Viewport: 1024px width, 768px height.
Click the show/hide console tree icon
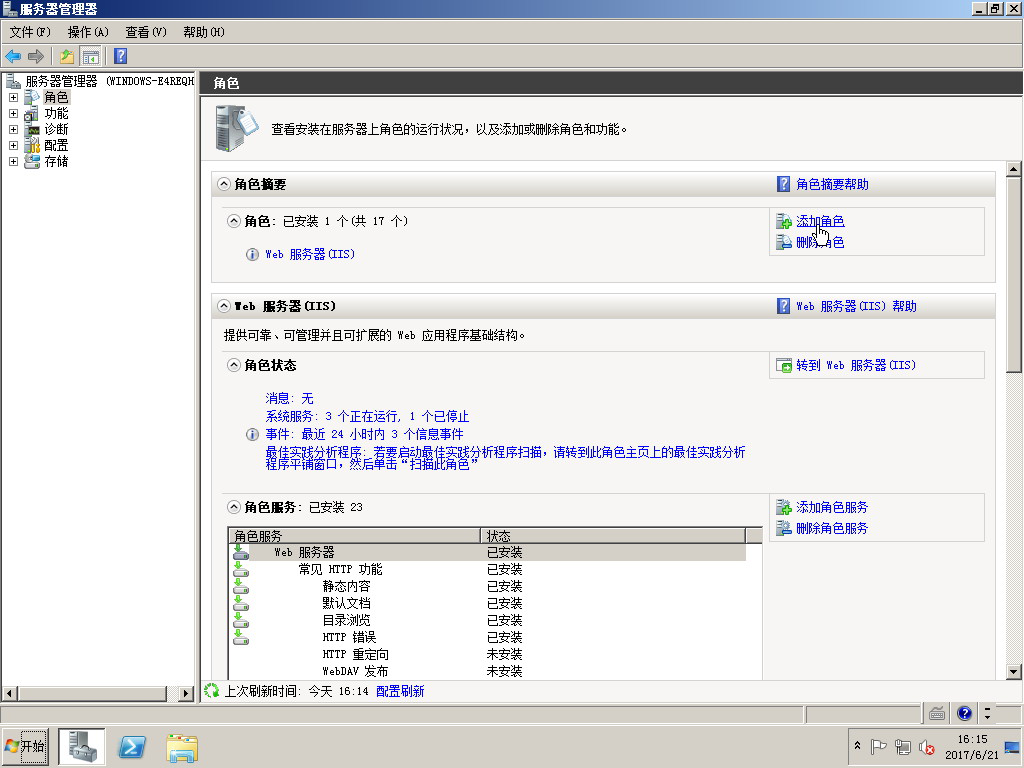[x=90, y=57]
